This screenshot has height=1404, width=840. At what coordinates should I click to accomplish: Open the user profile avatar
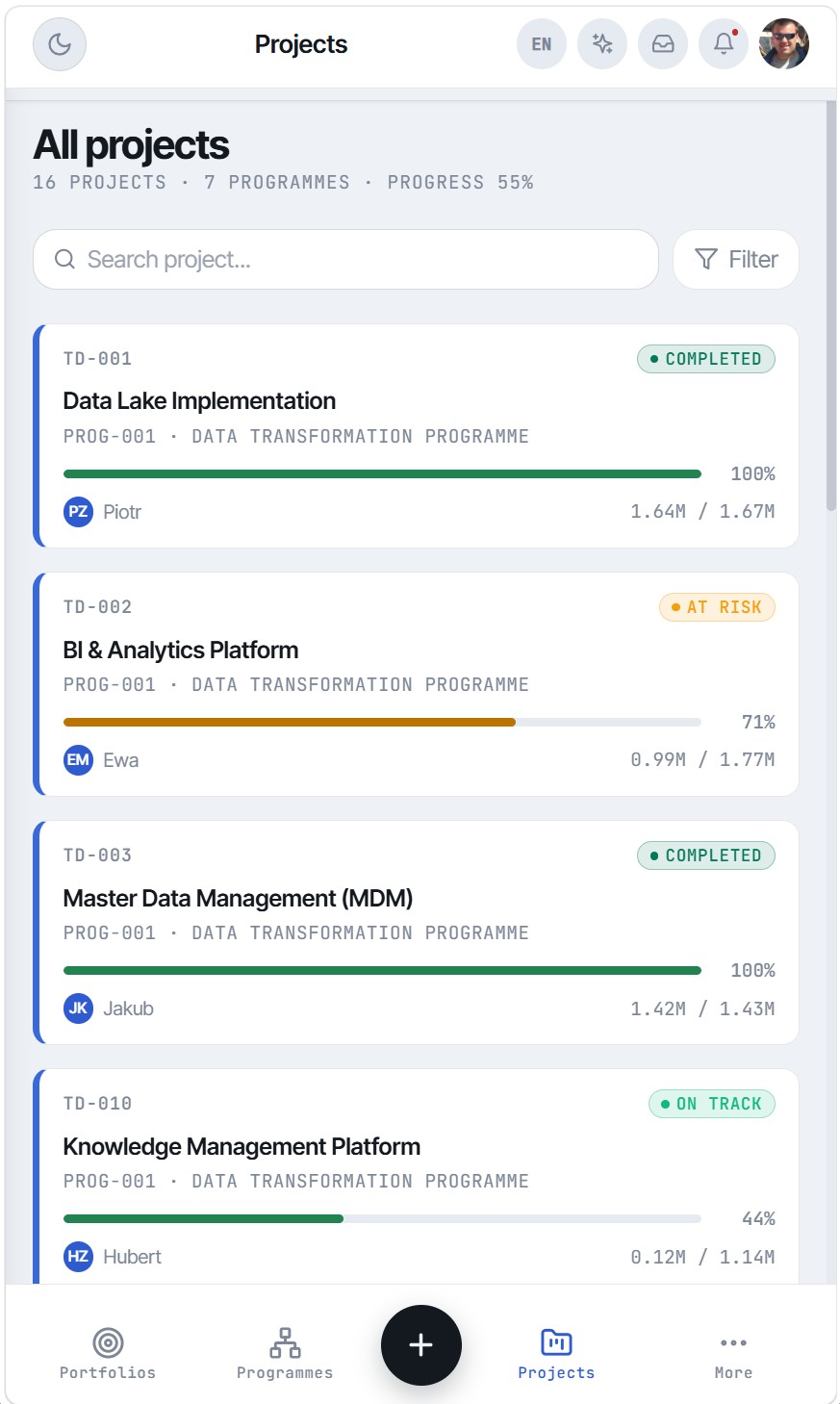784,44
